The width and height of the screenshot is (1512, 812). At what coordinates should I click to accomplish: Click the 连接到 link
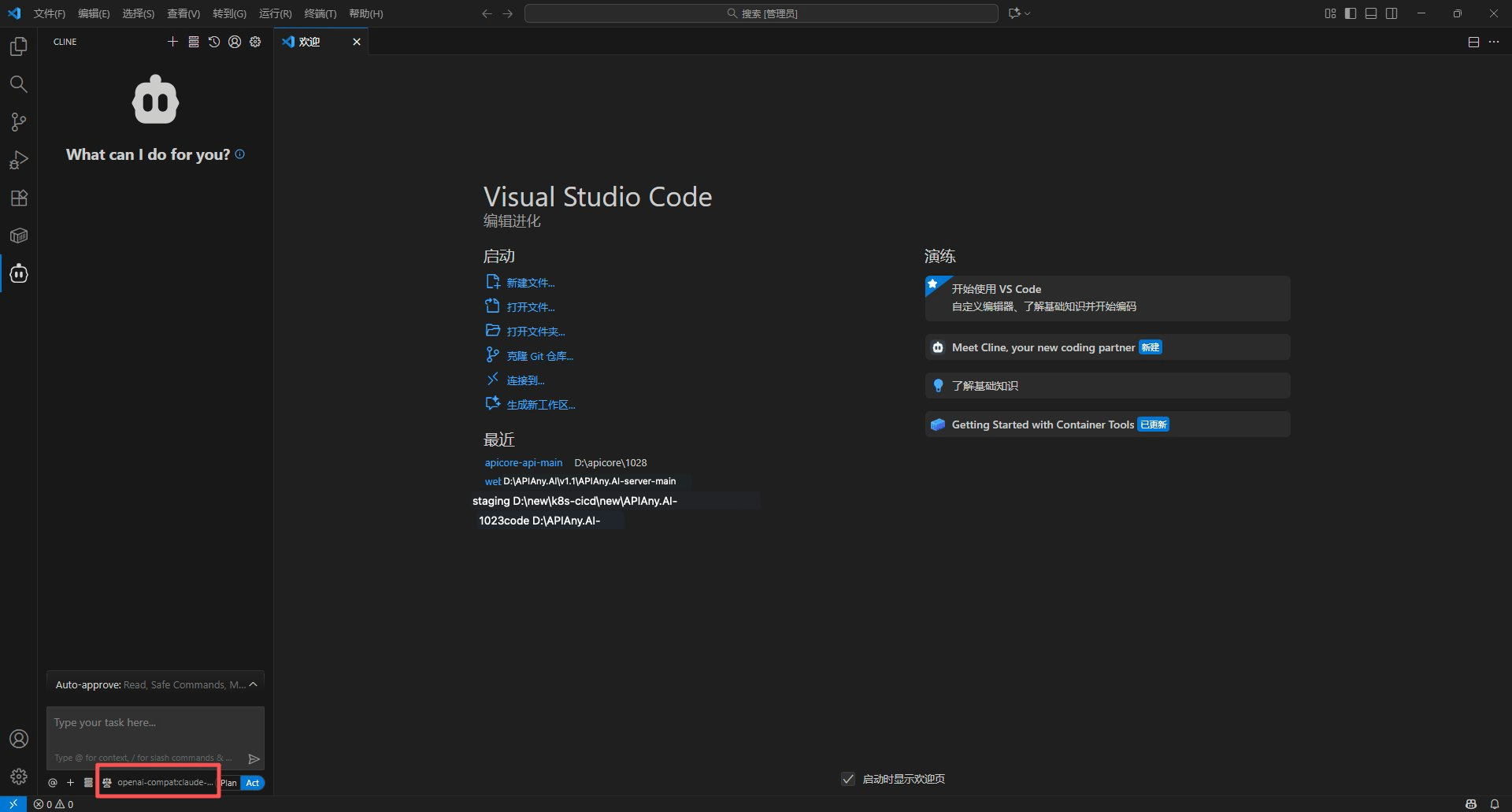tap(525, 380)
